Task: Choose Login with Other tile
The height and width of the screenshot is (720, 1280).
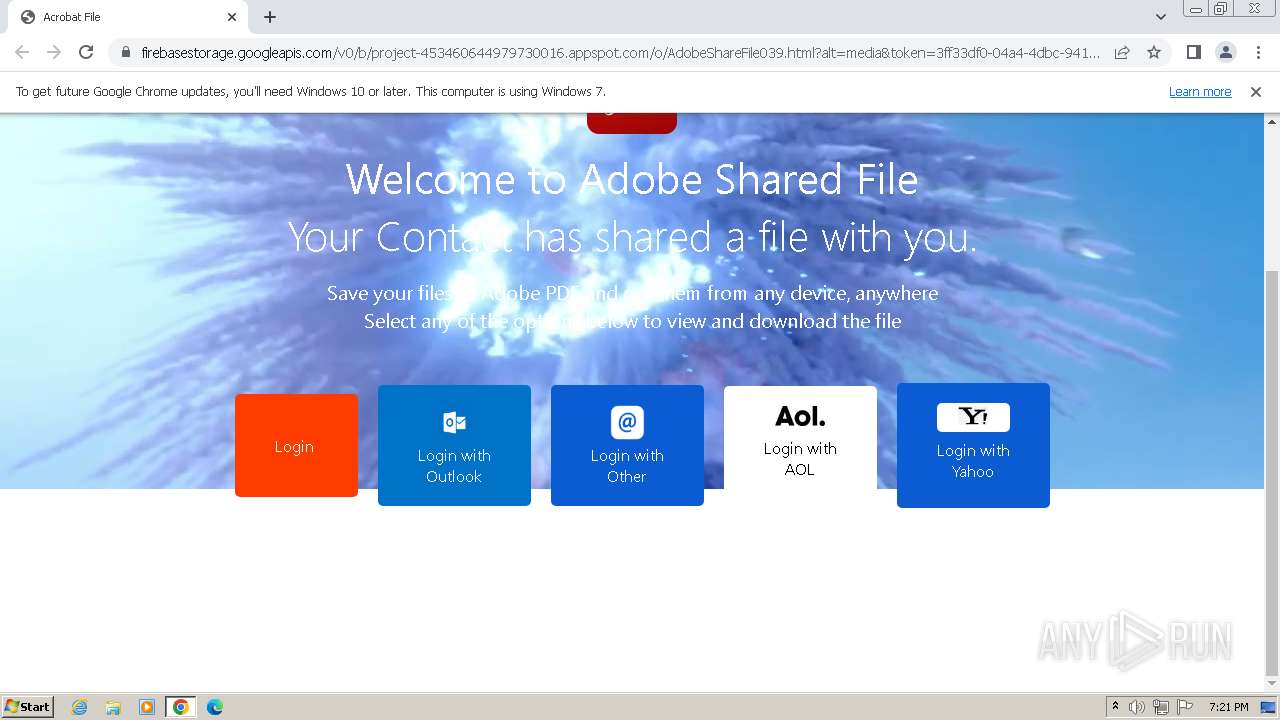Action: (x=627, y=445)
